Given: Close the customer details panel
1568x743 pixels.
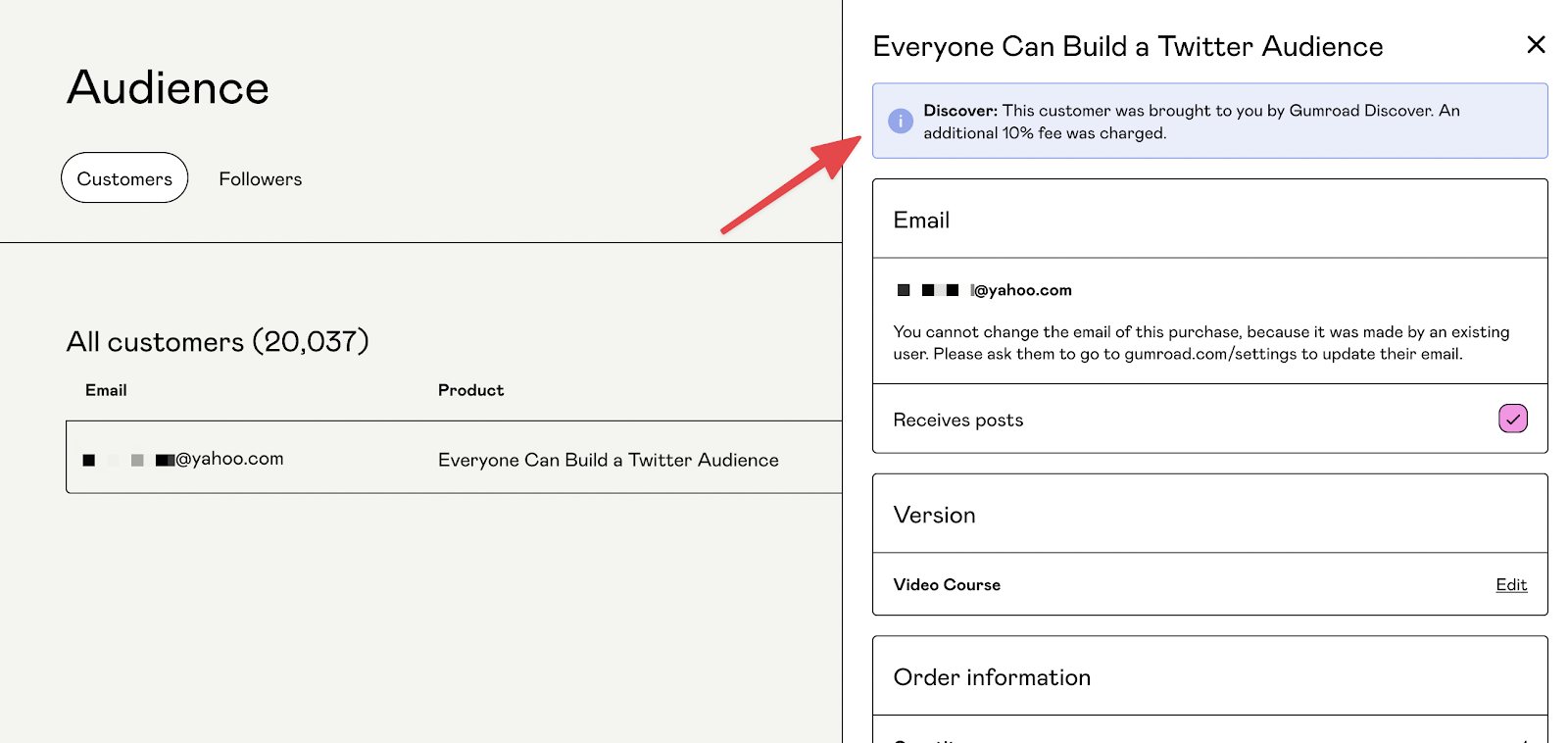Looking at the screenshot, I should coord(1536,45).
